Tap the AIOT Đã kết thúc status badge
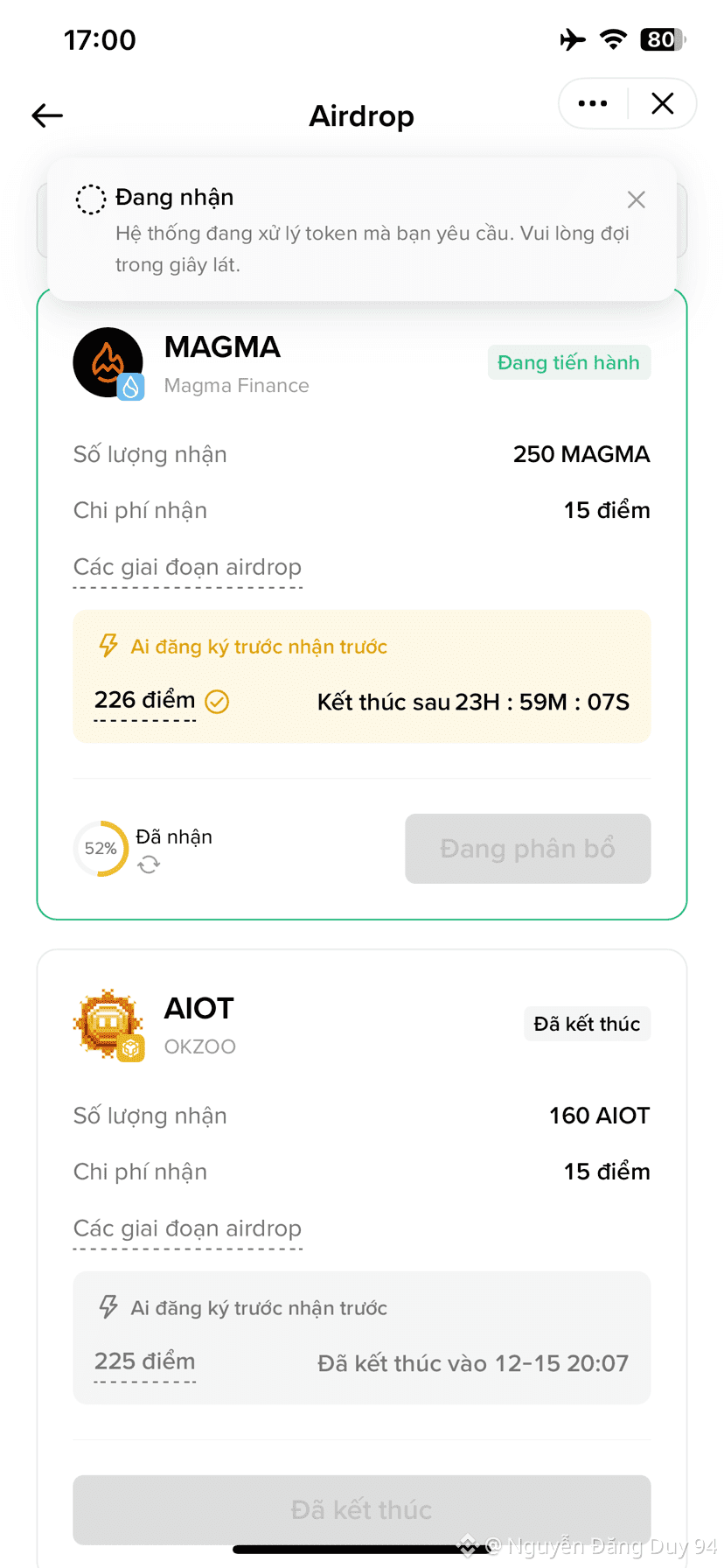Viewport: 724px width, 1568px height. click(x=588, y=1024)
